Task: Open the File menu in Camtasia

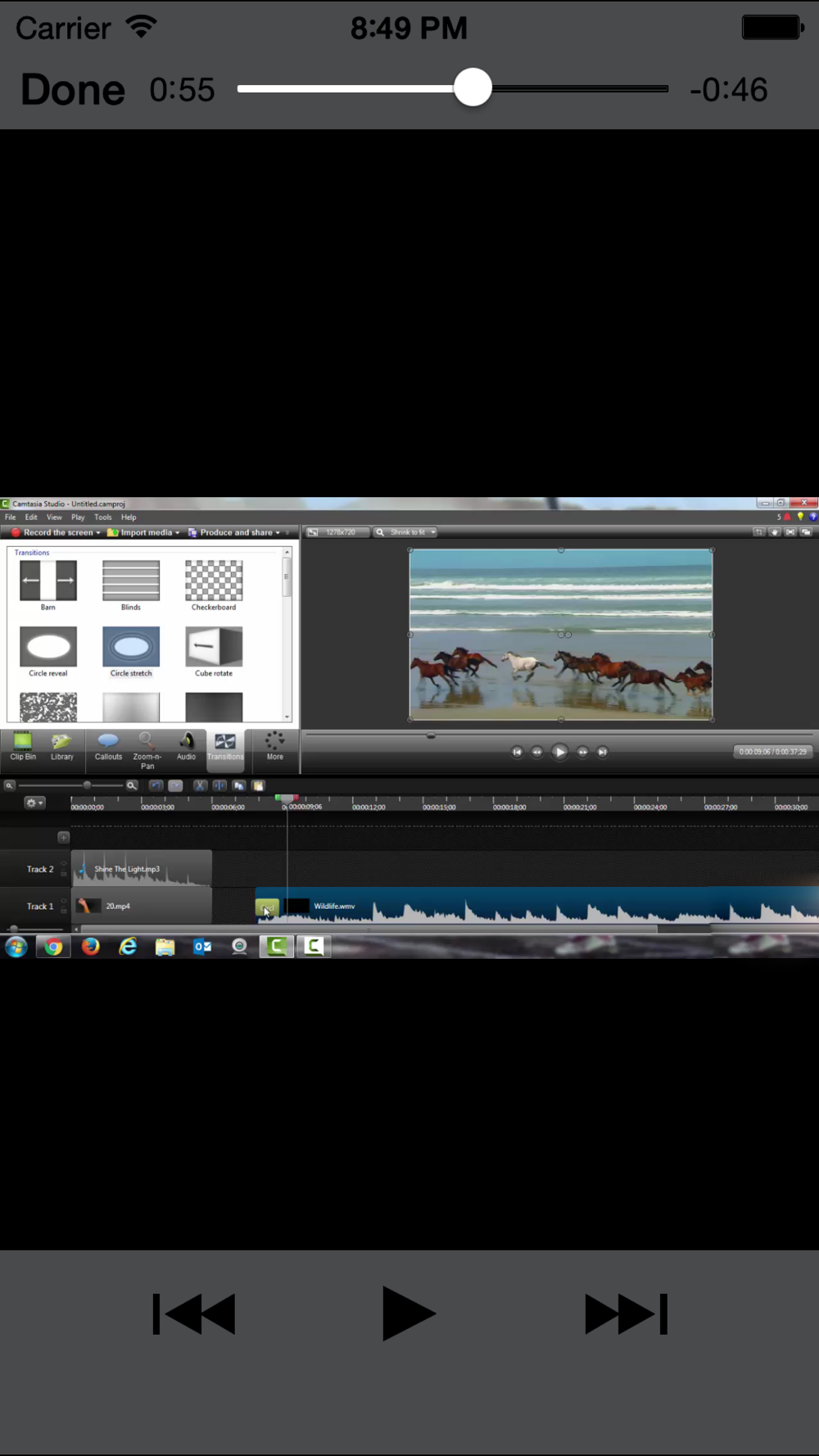Action: [x=11, y=518]
